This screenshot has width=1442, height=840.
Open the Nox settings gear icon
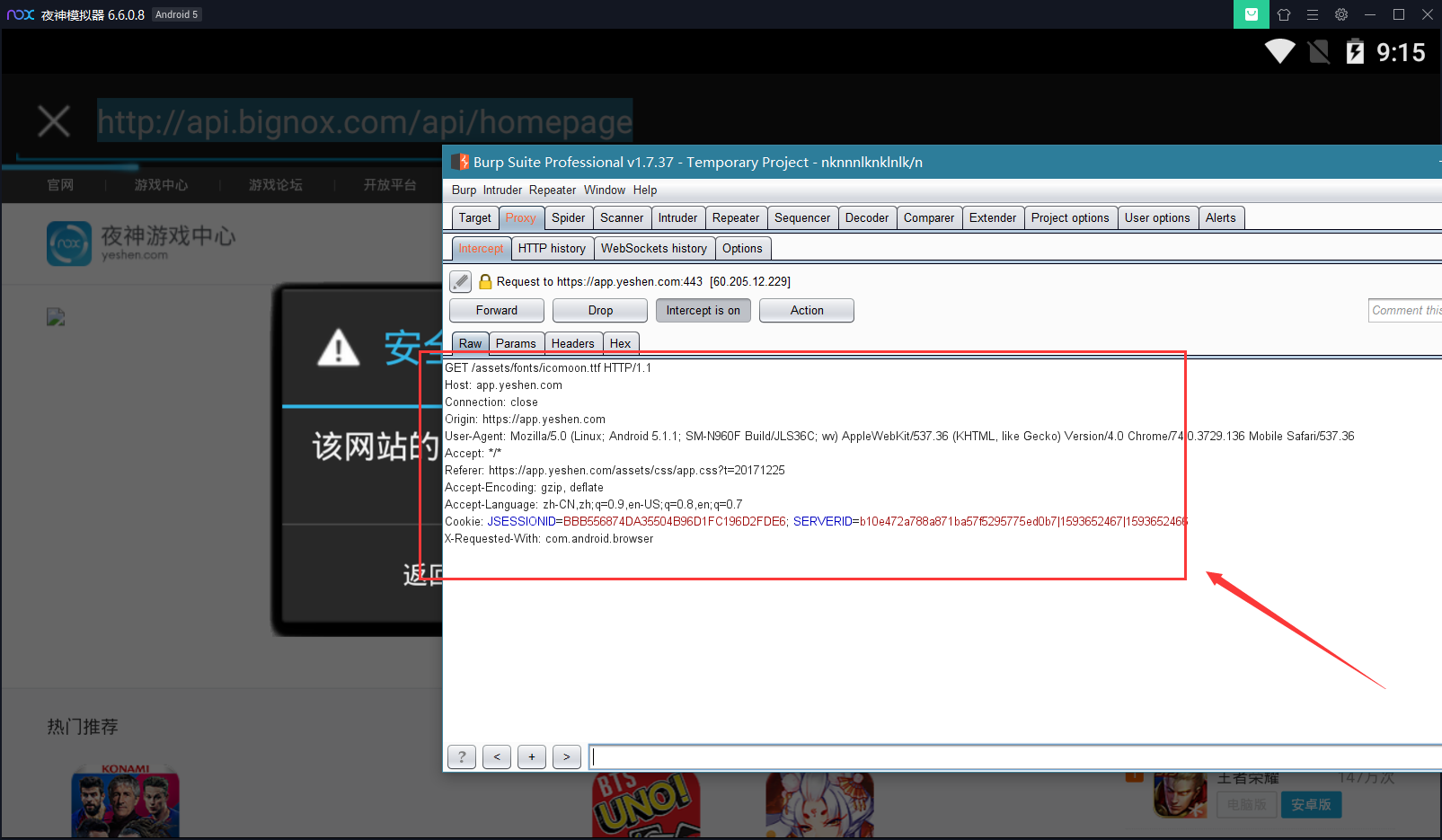click(x=1341, y=14)
